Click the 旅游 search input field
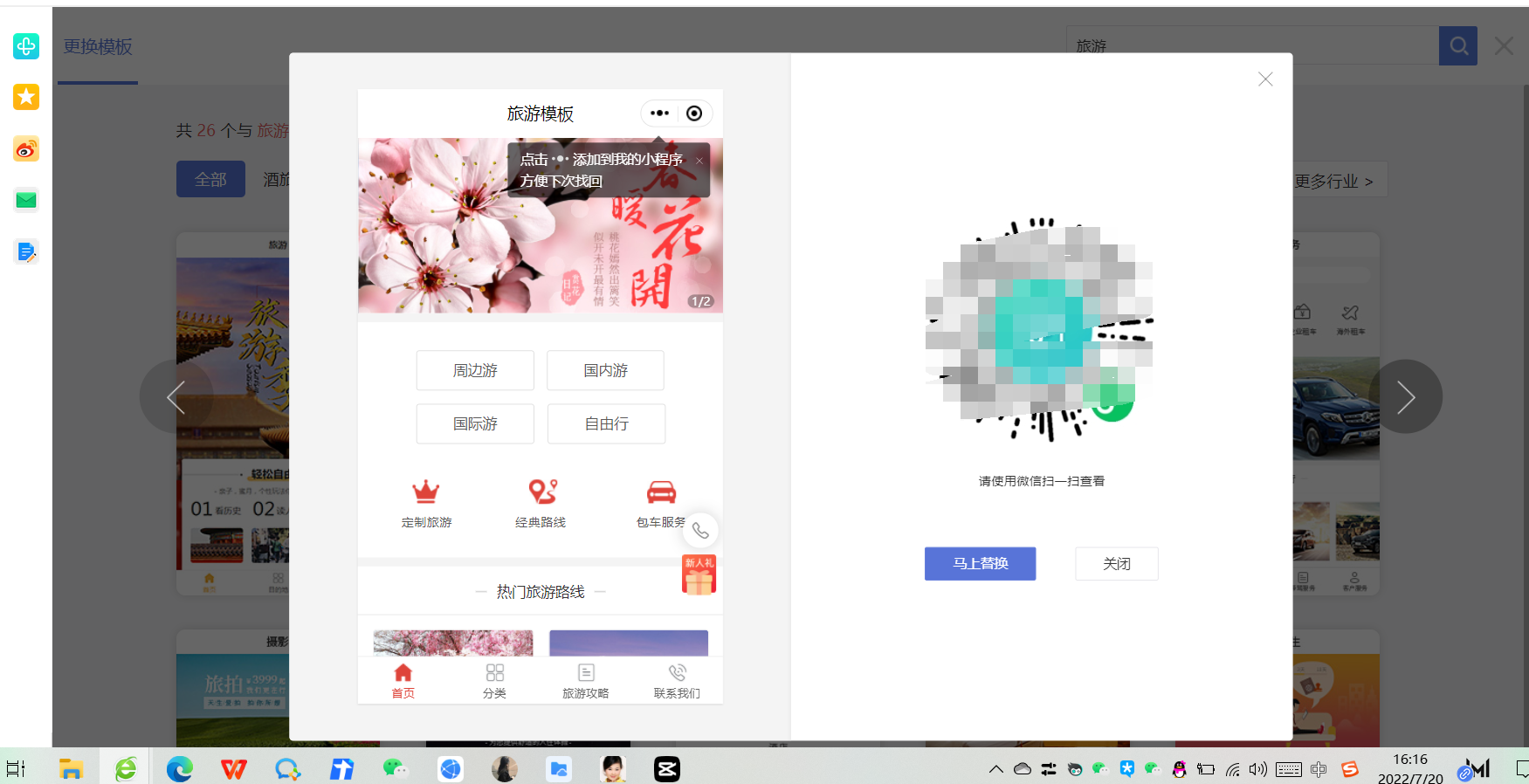This screenshot has width=1529, height=784. (x=1252, y=45)
